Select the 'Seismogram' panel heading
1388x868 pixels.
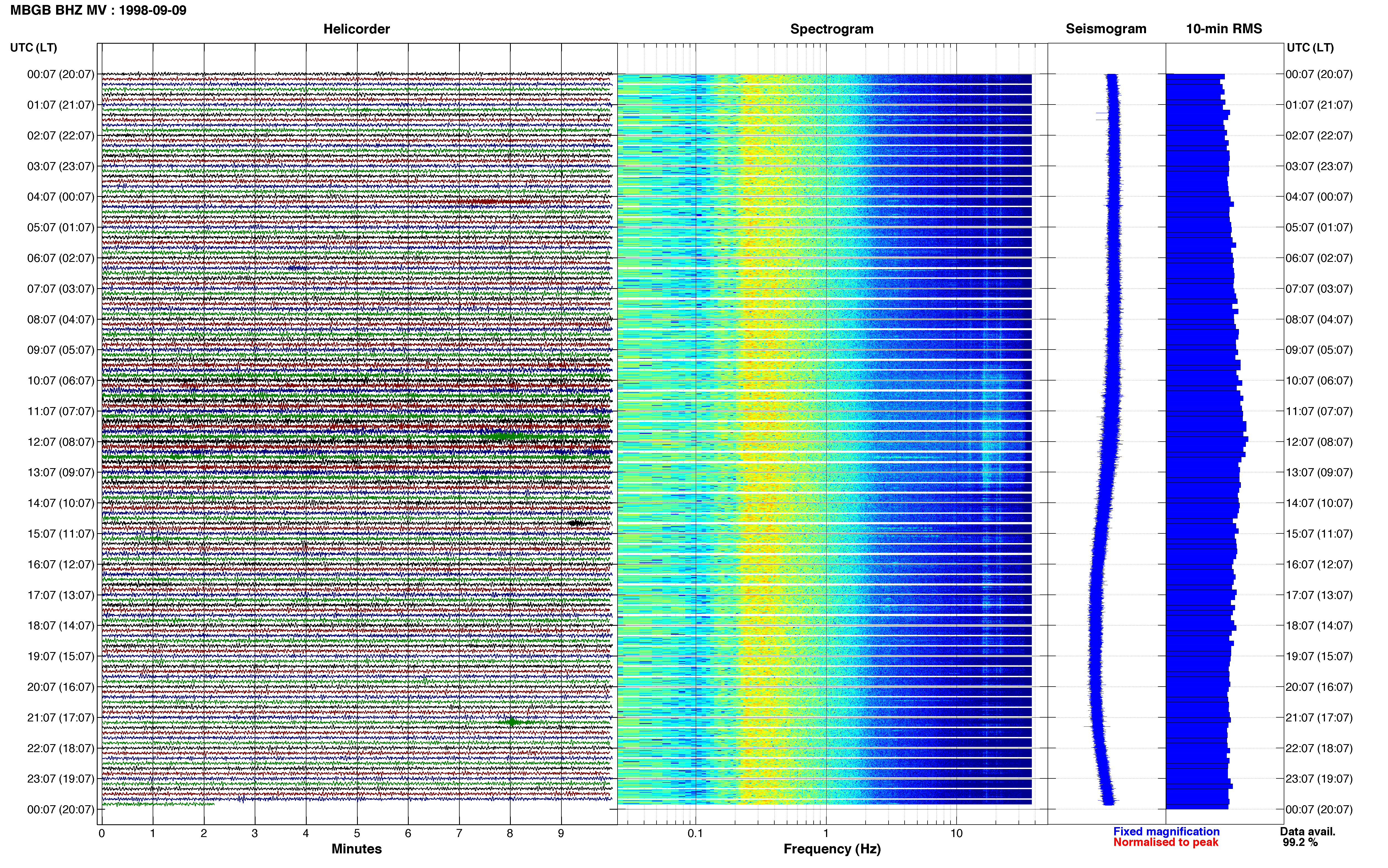1106,29
